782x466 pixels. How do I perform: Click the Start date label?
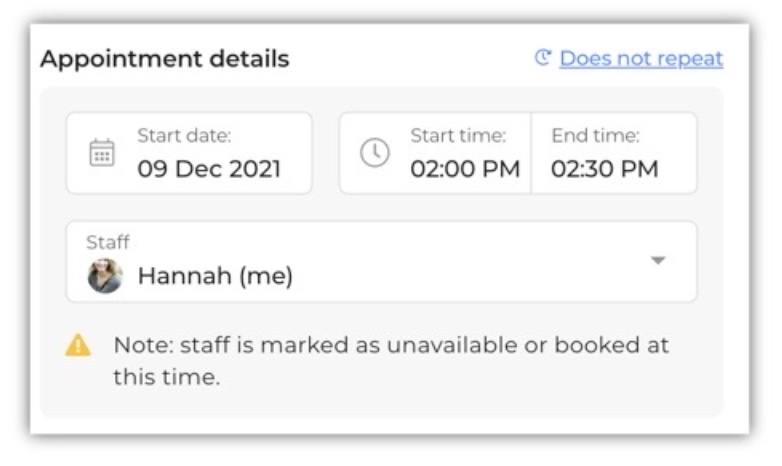coord(184,135)
